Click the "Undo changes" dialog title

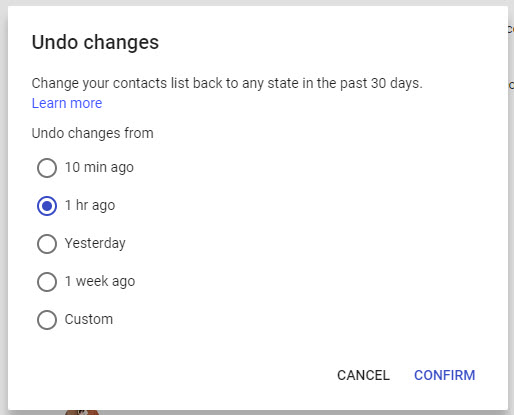click(x=95, y=43)
